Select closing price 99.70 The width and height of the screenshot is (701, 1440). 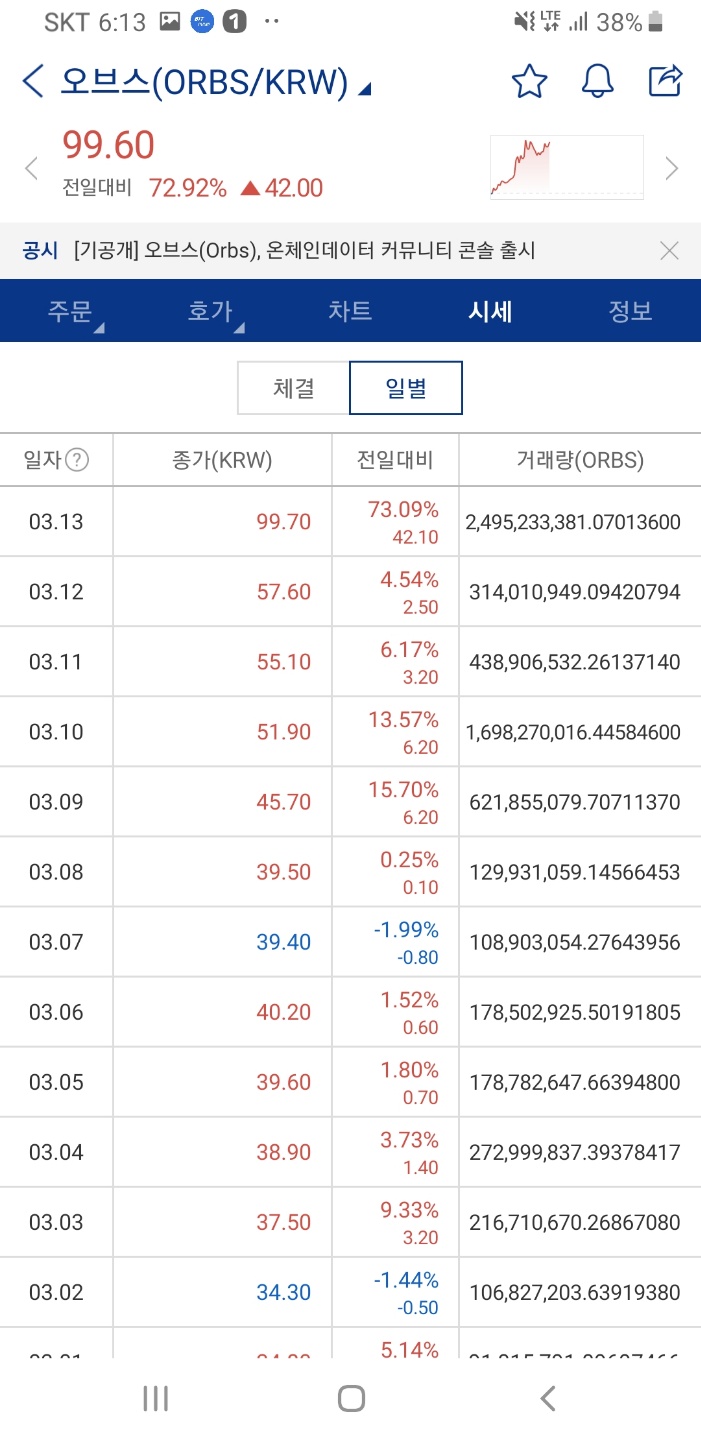(x=284, y=521)
